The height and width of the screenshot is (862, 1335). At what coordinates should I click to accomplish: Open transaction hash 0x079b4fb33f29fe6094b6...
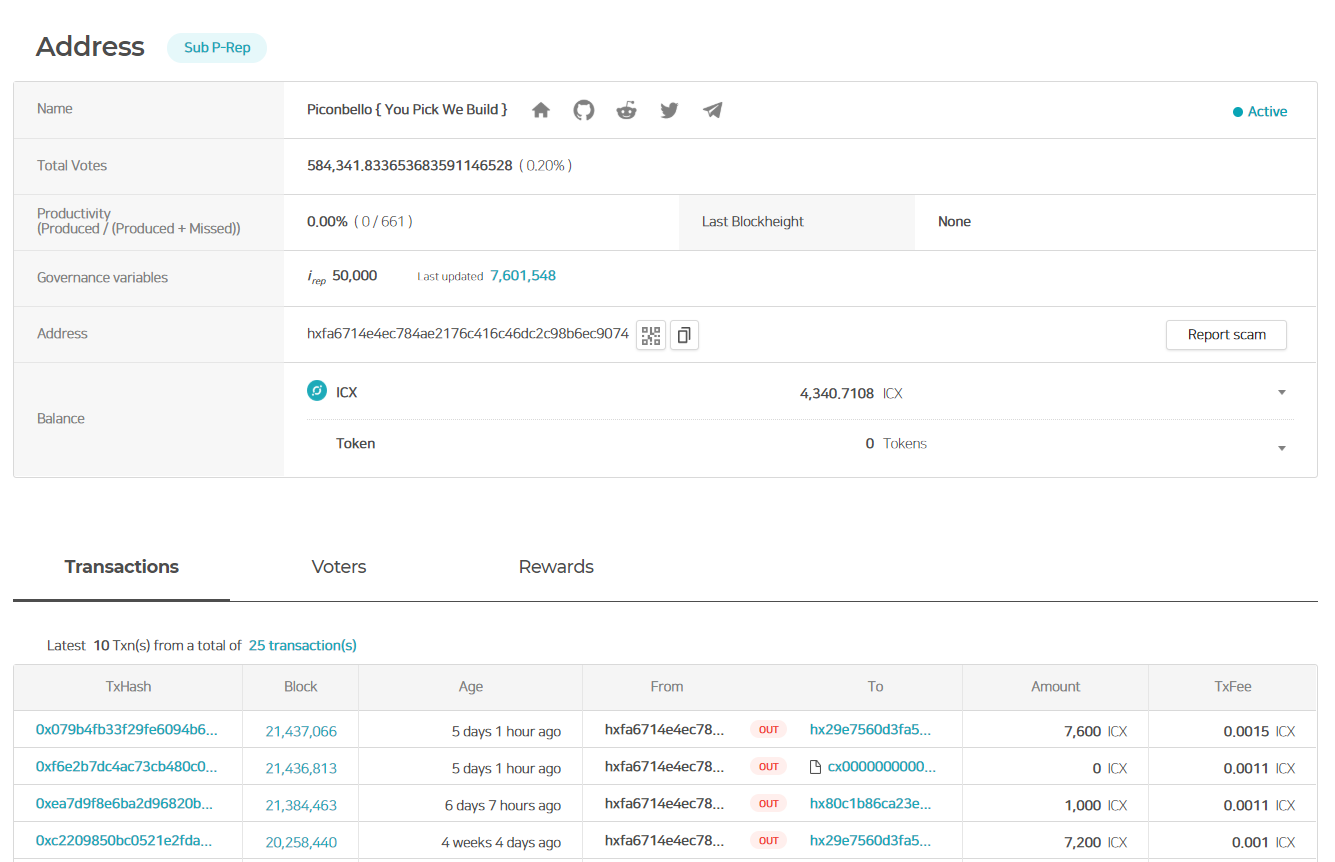point(126,730)
